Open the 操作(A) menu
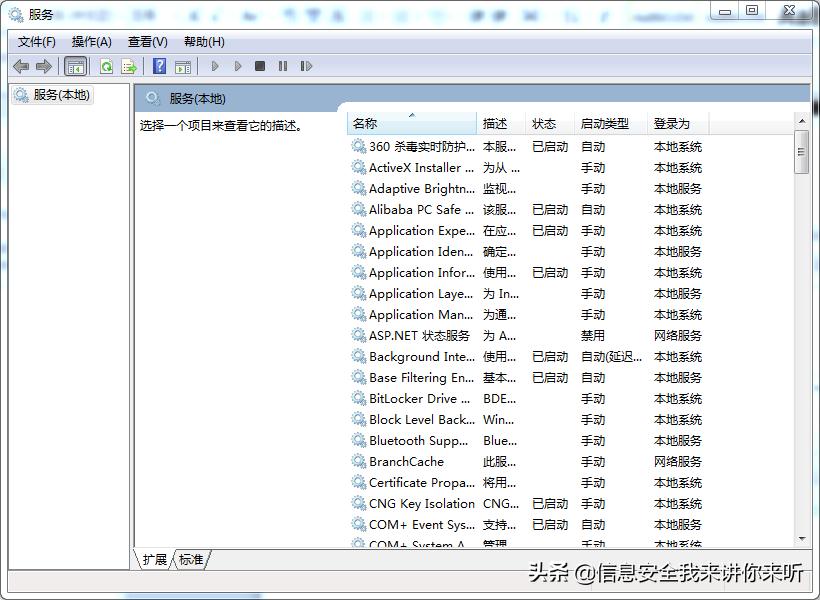820x600 pixels. tap(92, 41)
